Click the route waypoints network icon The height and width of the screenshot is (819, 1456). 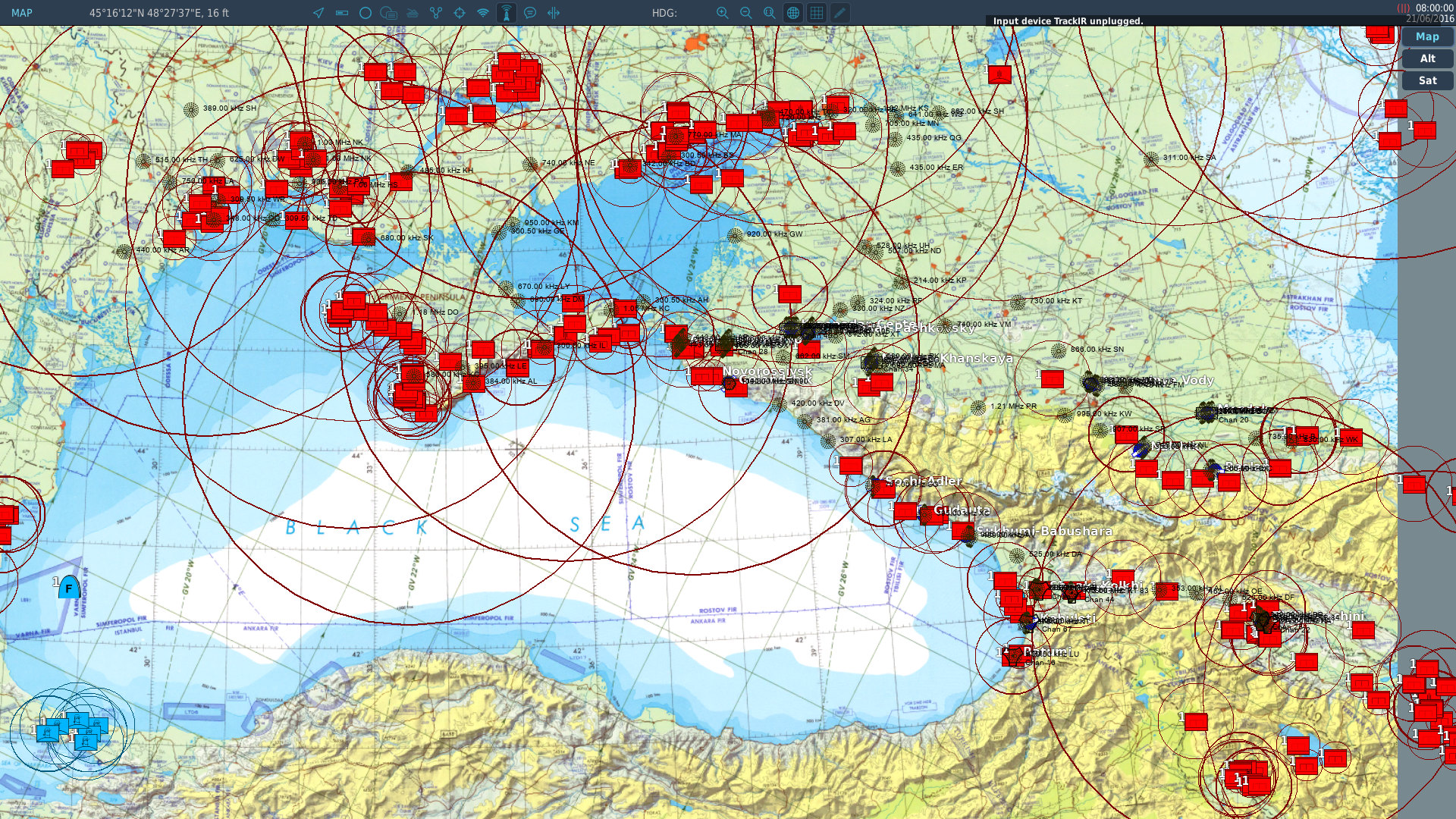click(436, 13)
